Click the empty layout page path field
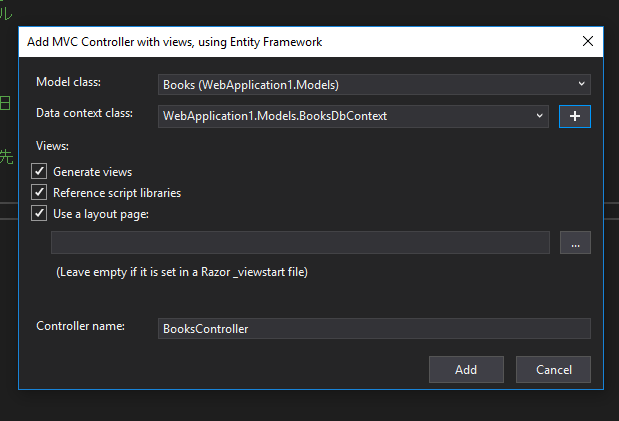This screenshot has height=421, width=619. (300, 242)
